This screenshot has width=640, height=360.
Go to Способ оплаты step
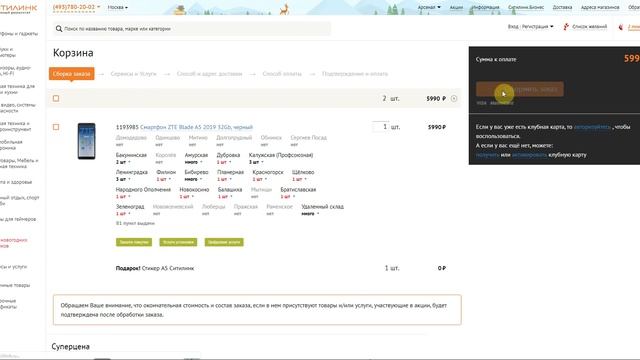(x=282, y=74)
